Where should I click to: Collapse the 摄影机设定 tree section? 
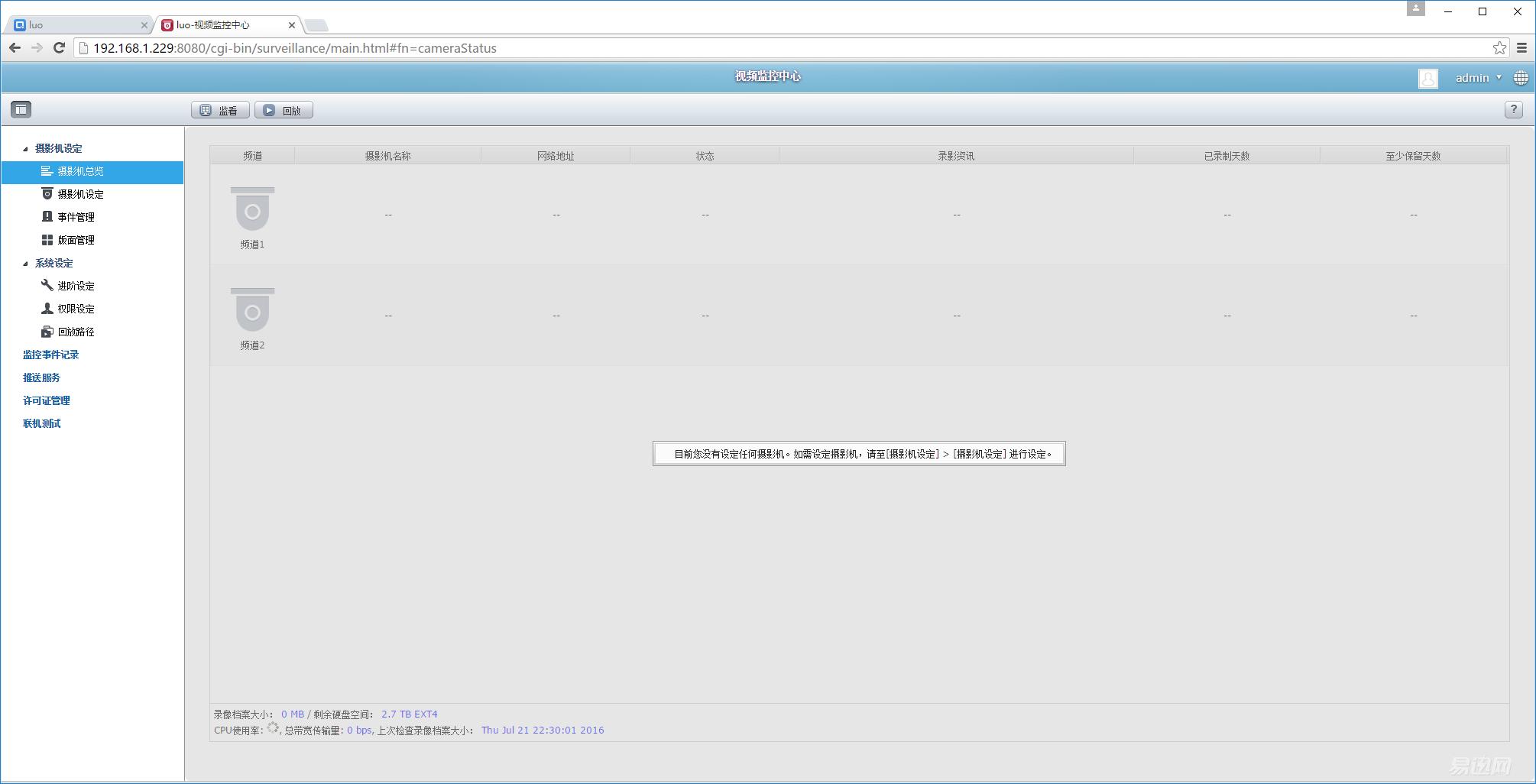25,149
